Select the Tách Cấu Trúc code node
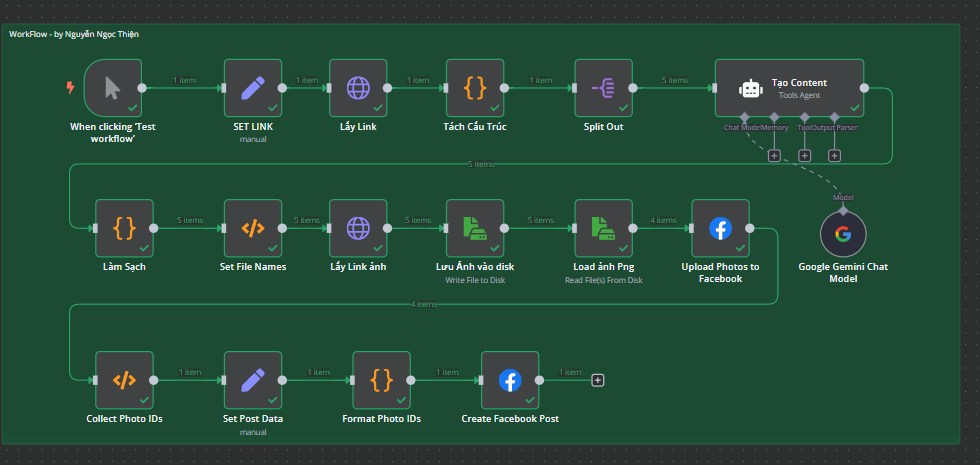 pos(475,88)
